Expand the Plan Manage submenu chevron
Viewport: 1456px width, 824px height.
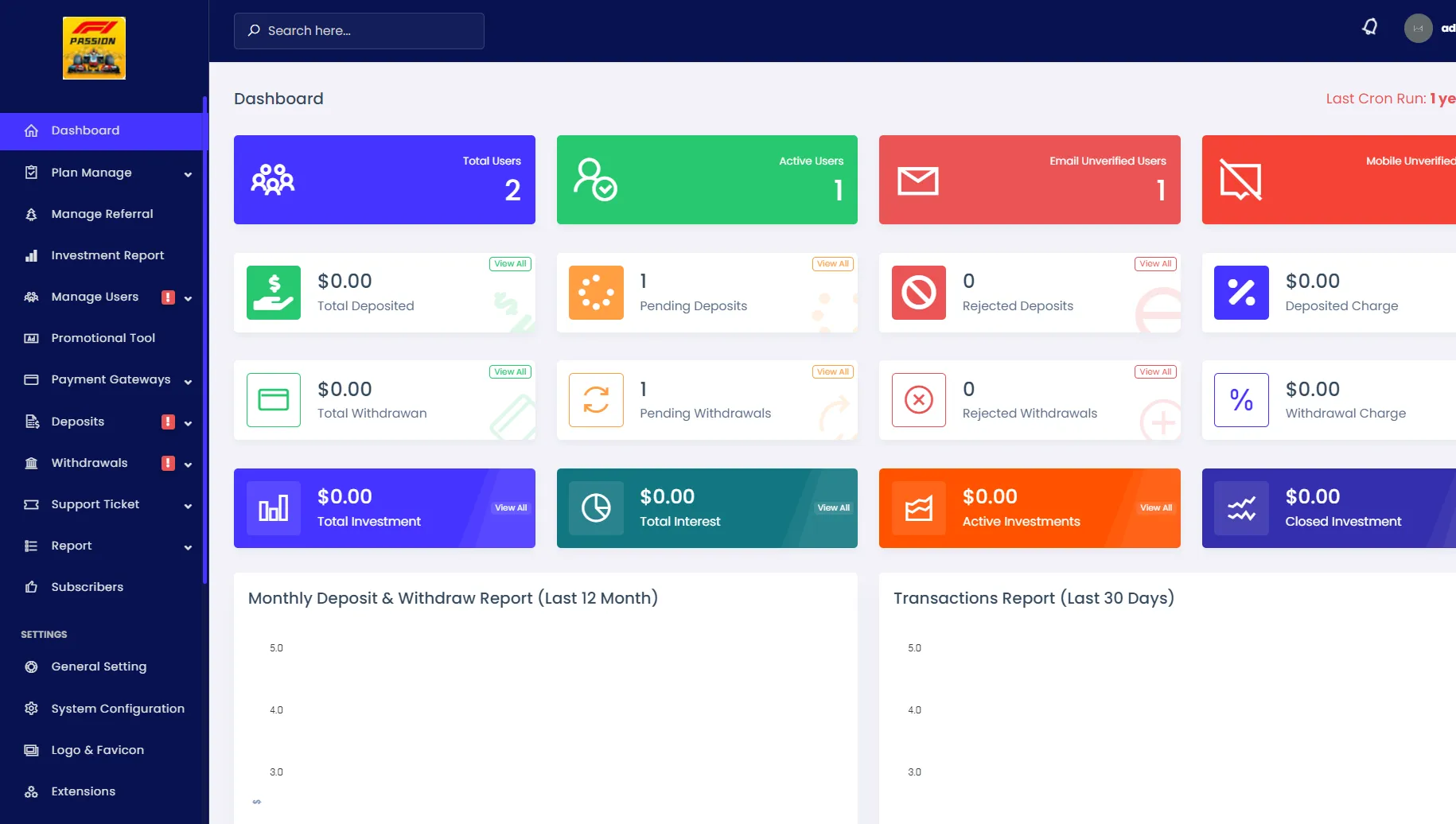pos(188,174)
